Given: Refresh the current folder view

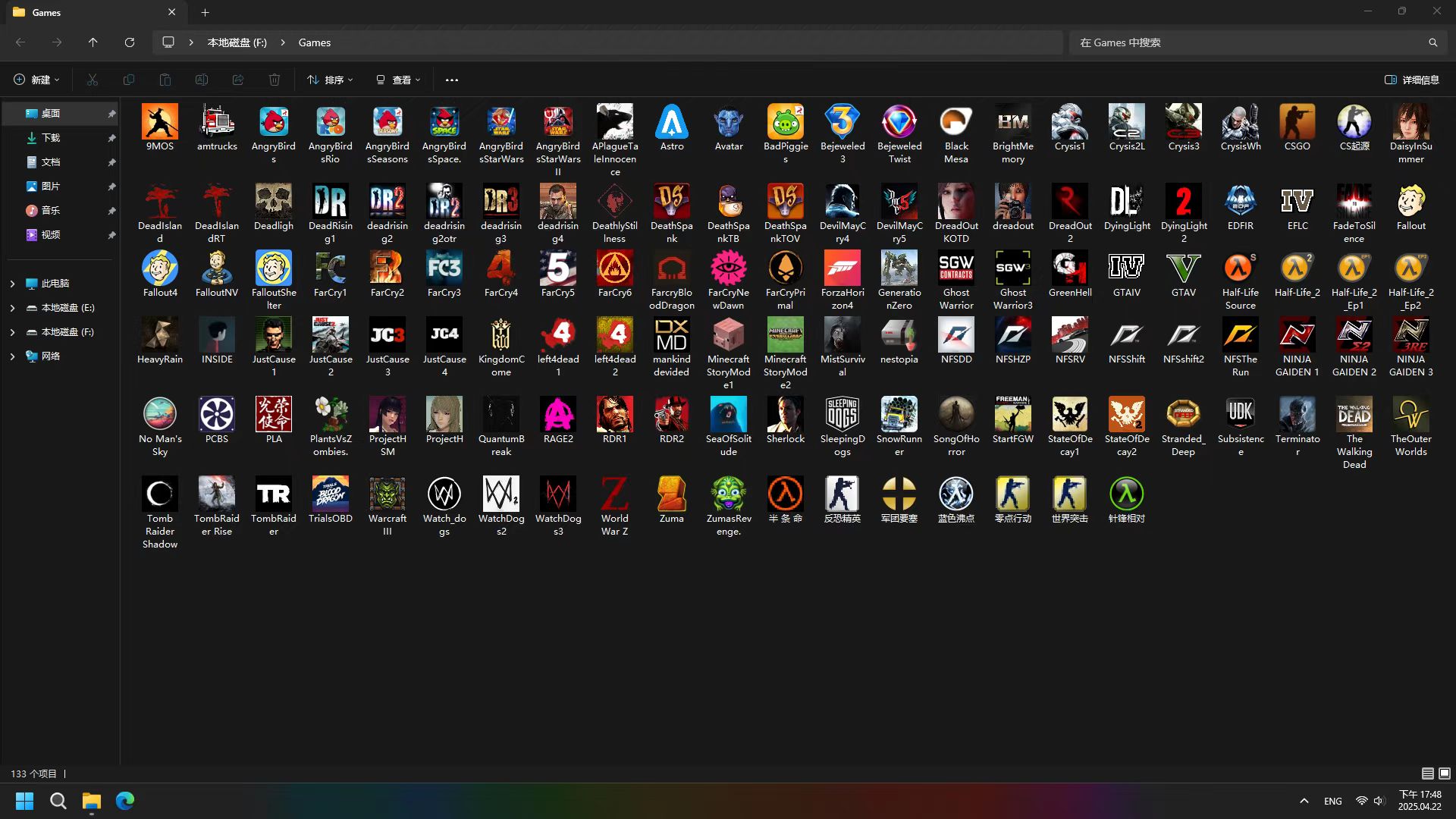Looking at the screenshot, I should tap(130, 42).
